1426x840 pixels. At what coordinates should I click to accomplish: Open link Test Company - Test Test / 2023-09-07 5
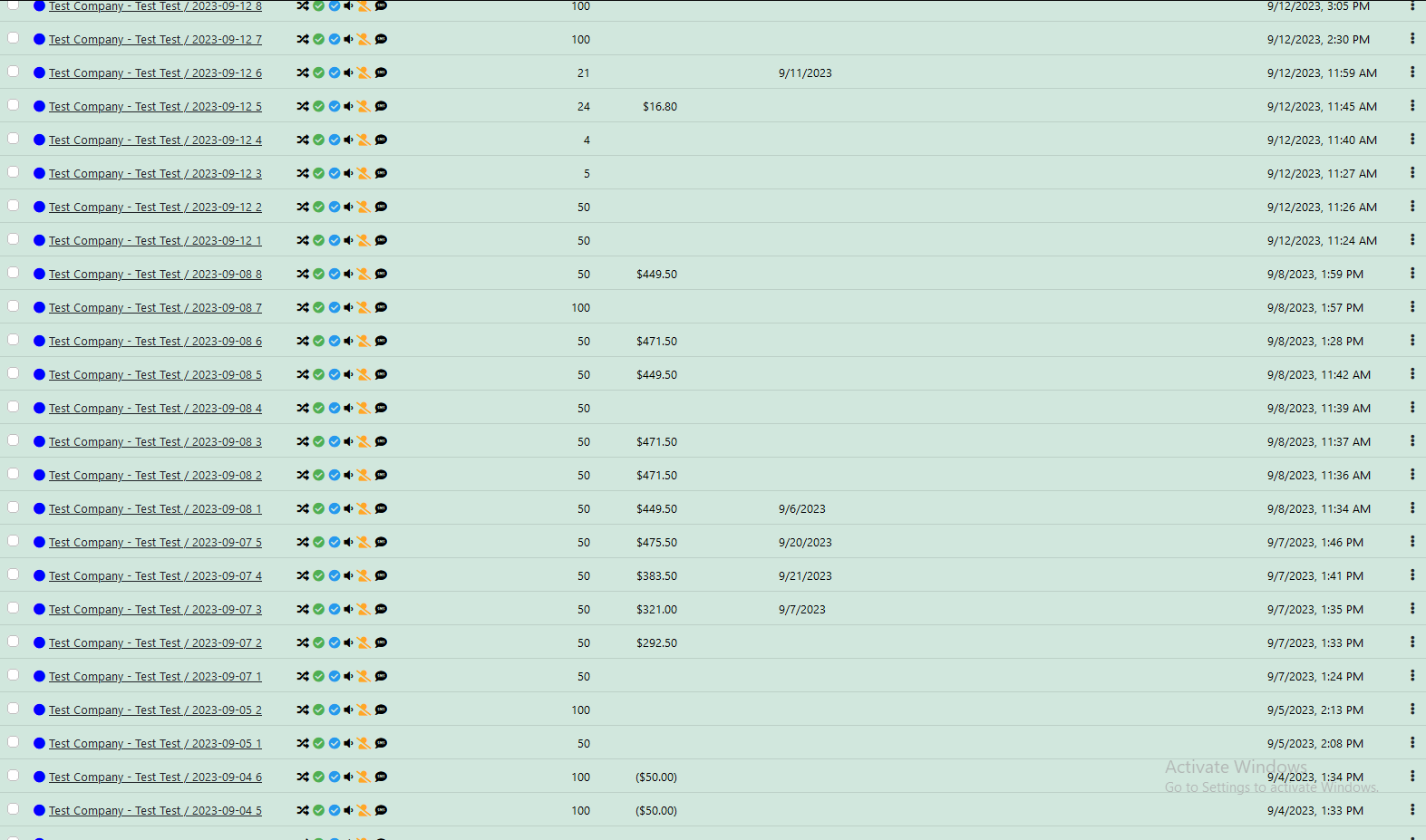[155, 543]
